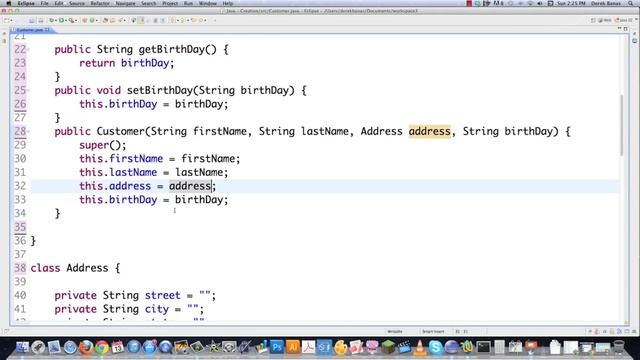Viewport: 640px width, 360px height.
Task: Open the Project menu
Action: (x=170, y=3)
